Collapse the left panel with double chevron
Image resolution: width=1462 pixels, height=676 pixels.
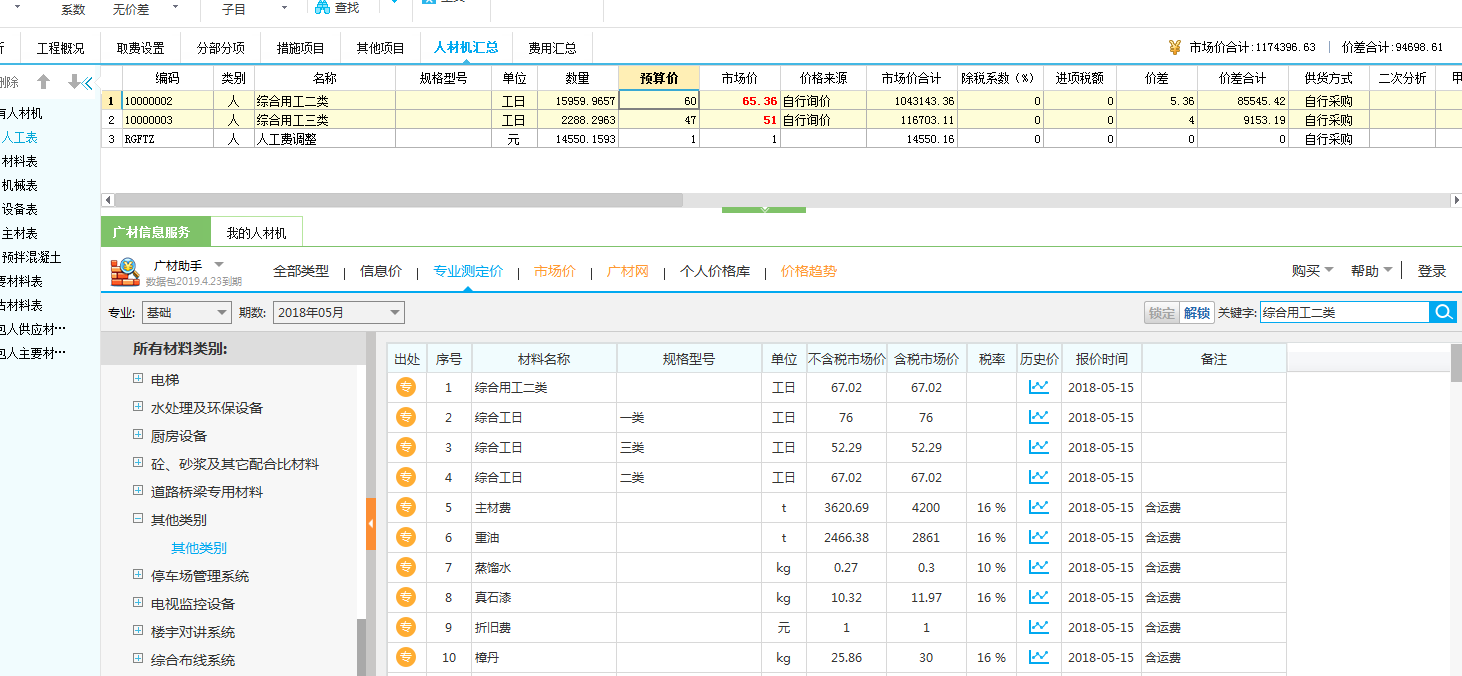click(87, 82)
